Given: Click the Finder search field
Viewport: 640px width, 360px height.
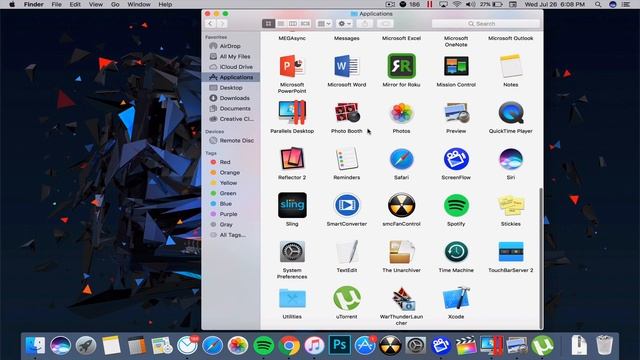Looking at the screenshot, I should tap(485, 24).
